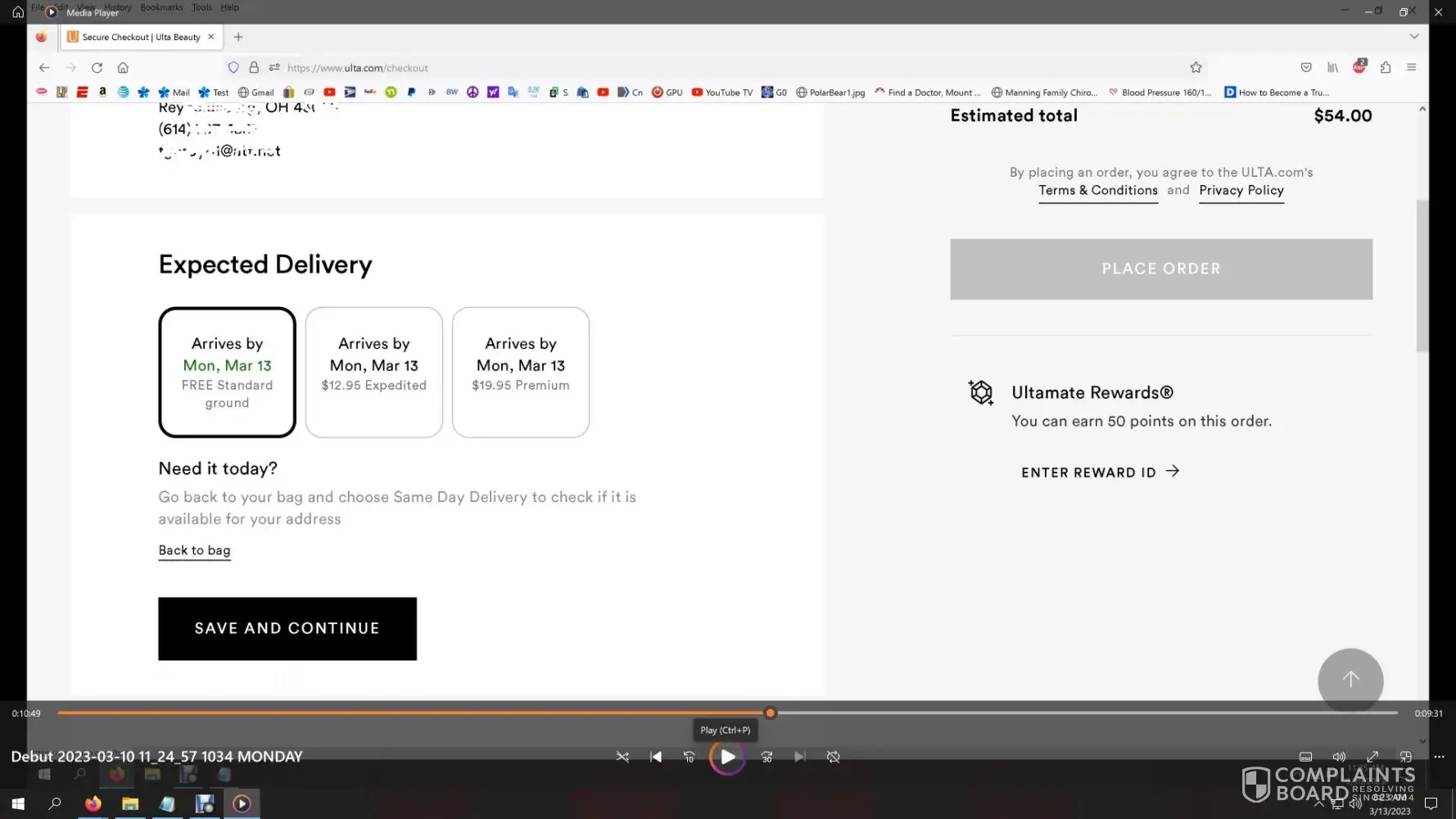The height and width of the screenshot is (819, 1456).
Task: Click the Secure Checkout Ulta Beauty tab
Action: tap(141, 37)
